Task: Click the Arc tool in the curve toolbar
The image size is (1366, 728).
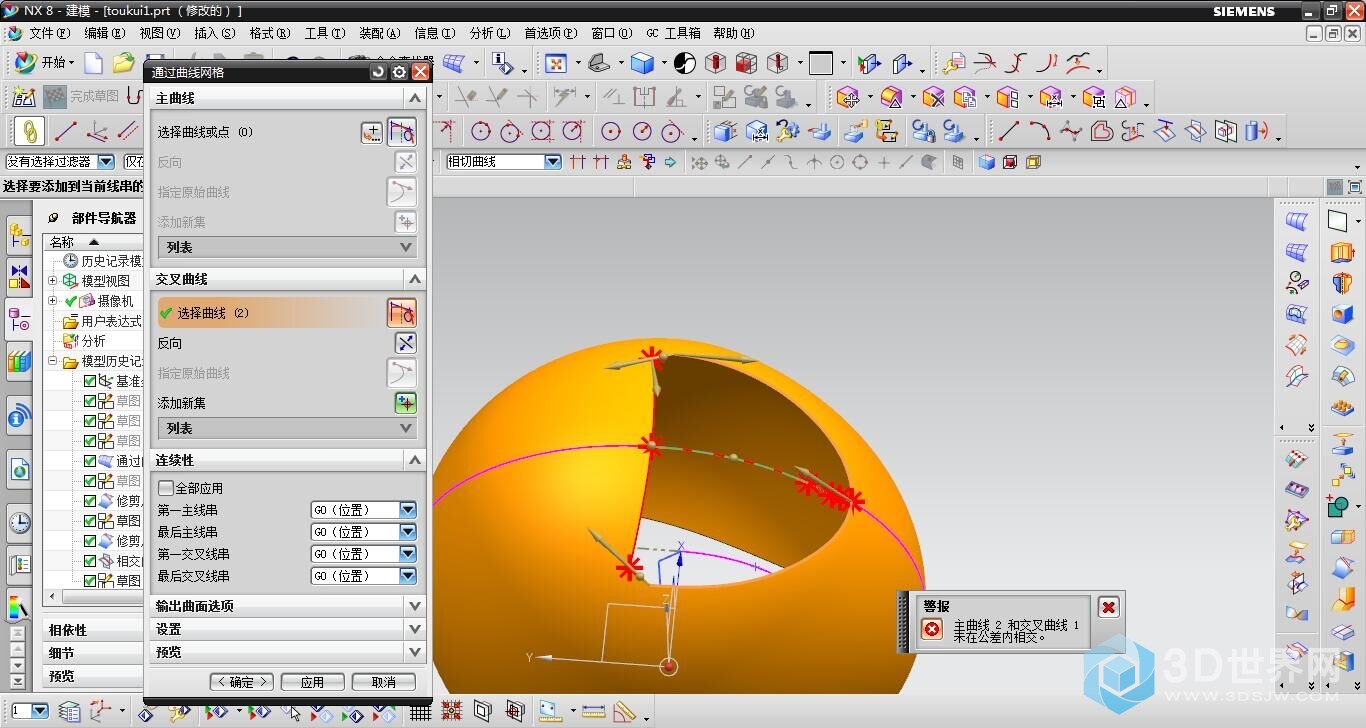Action: point(1040,131)
